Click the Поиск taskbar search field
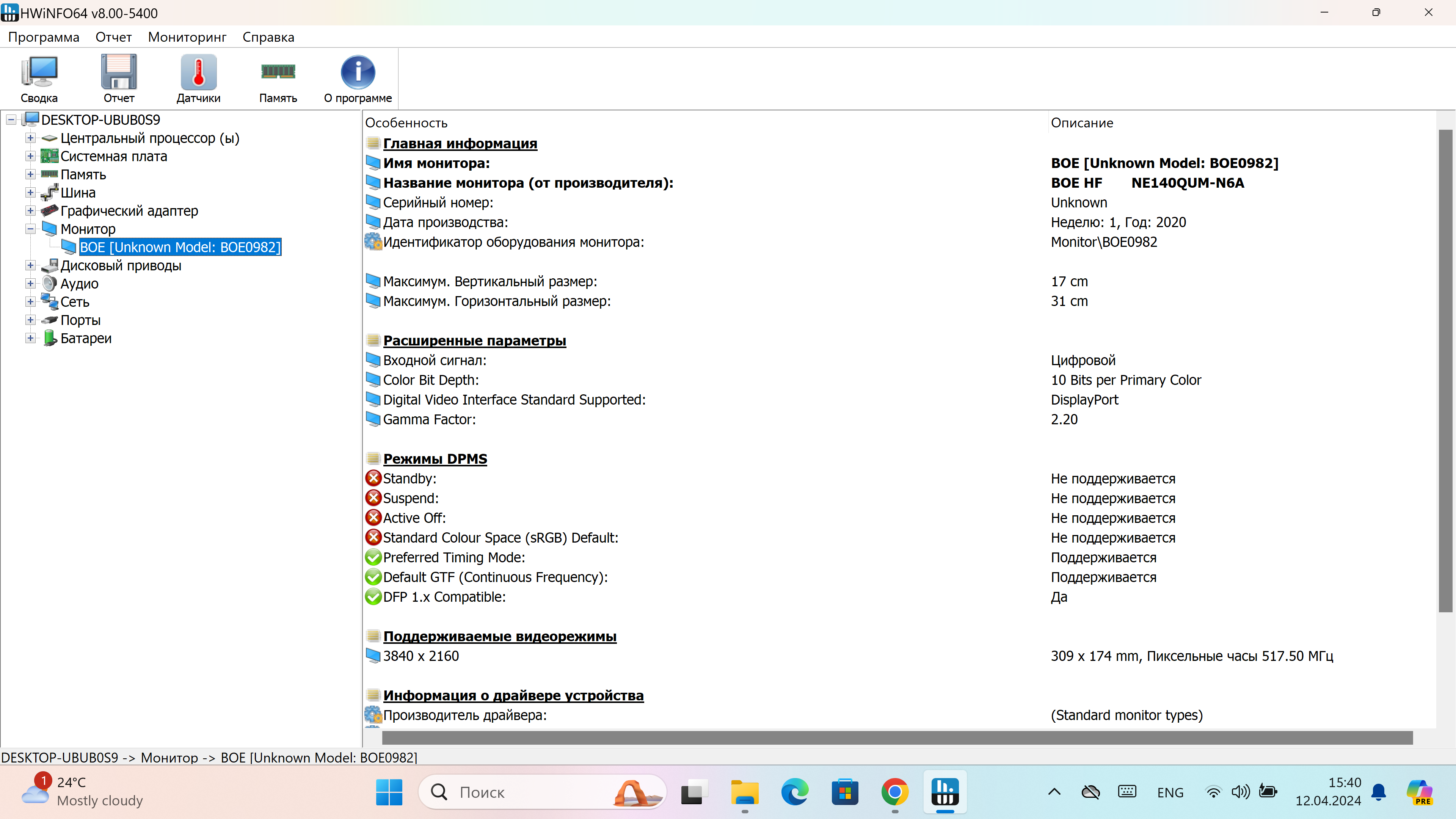The image size is (1456, 819). click(531, 792)
